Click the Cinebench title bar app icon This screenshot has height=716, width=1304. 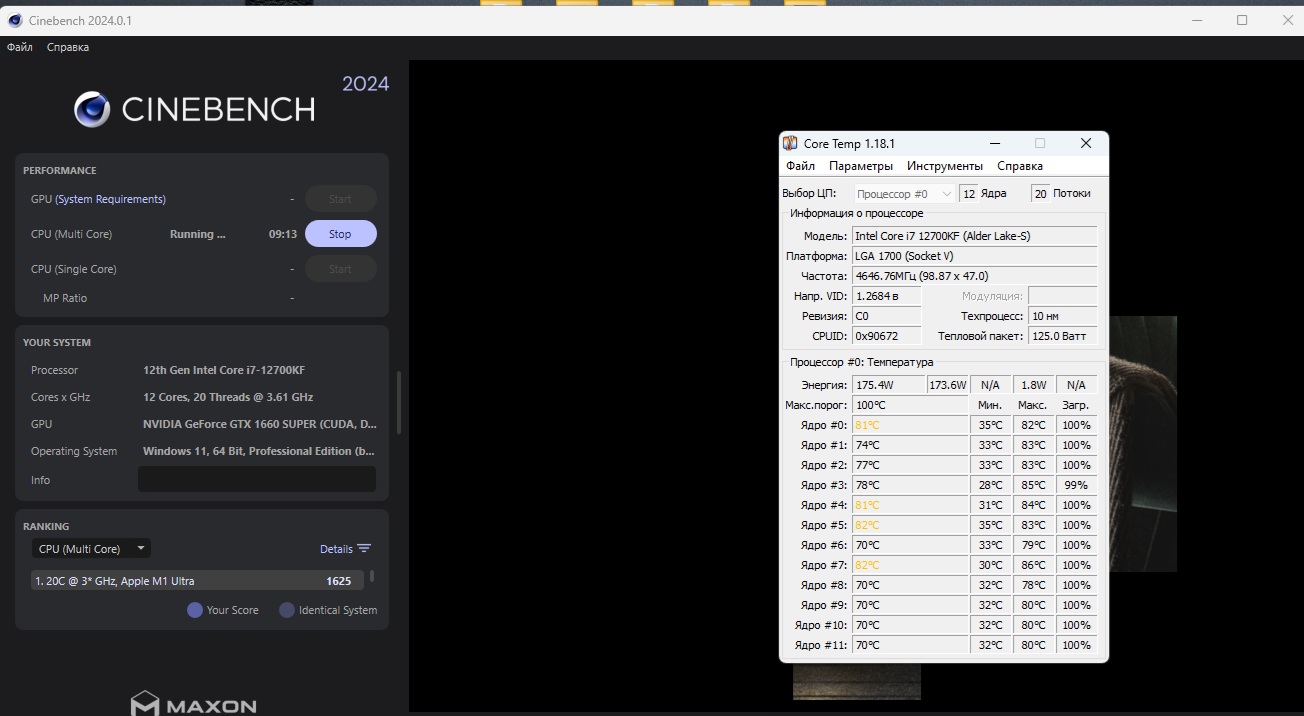[14, 21]
